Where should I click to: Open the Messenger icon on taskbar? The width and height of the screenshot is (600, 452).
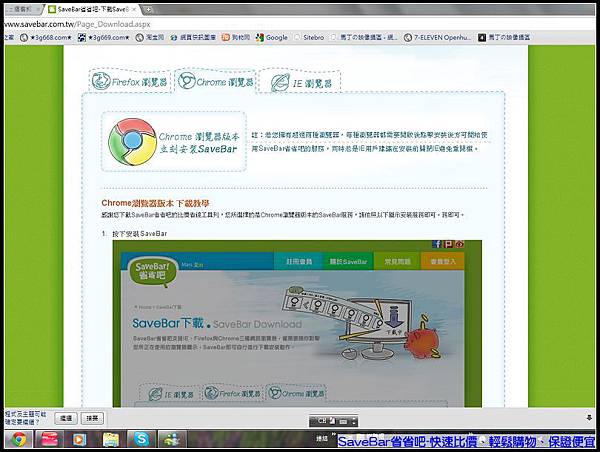(x=173, y=439)
